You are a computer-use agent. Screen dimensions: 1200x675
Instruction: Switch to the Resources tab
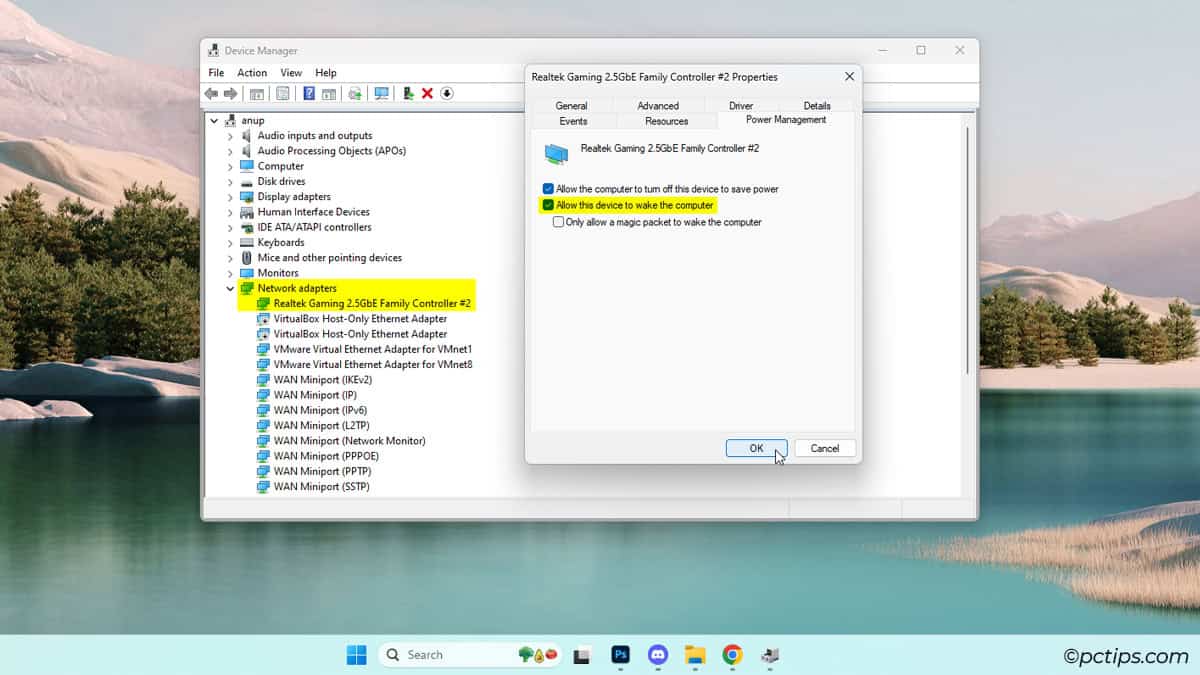pyautogui.click(x=667, y=121)
